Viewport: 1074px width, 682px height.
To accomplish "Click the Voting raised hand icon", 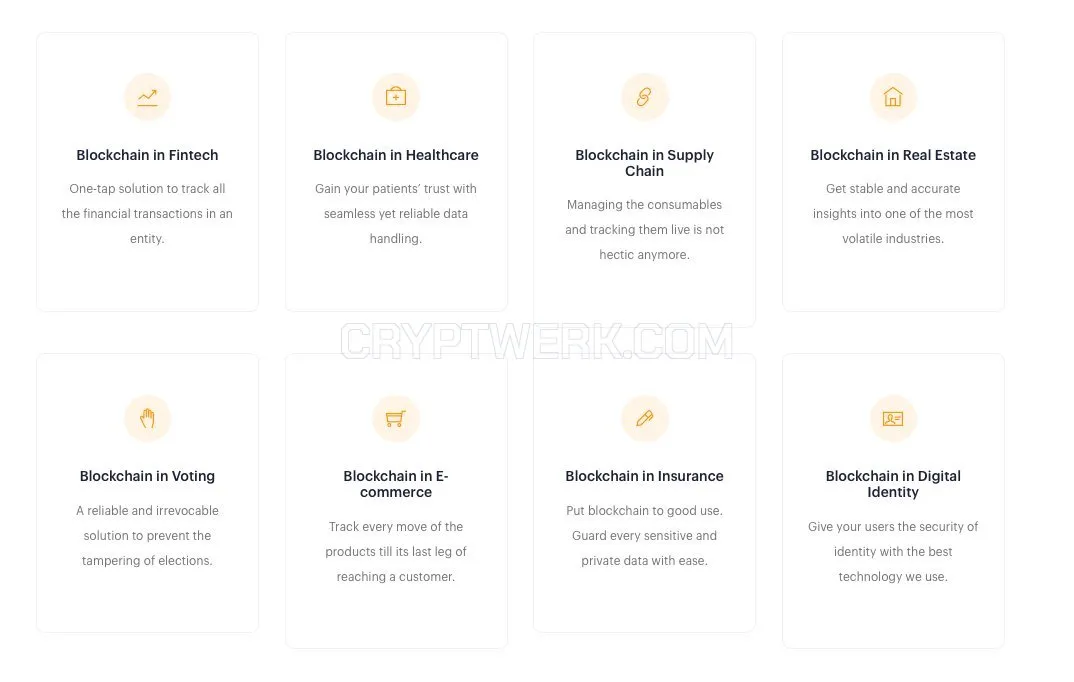I will pyautogui.click(x=147, y=418).
